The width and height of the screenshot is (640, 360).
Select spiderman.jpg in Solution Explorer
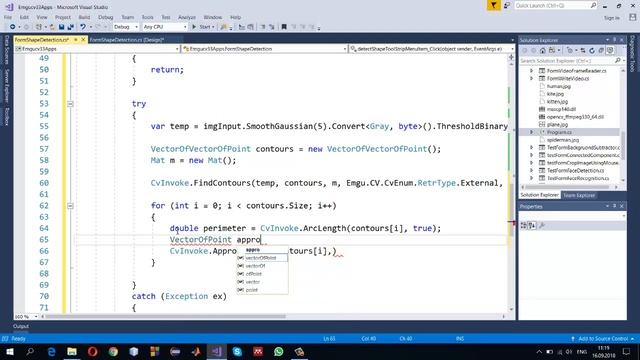[x=562, y=140]
